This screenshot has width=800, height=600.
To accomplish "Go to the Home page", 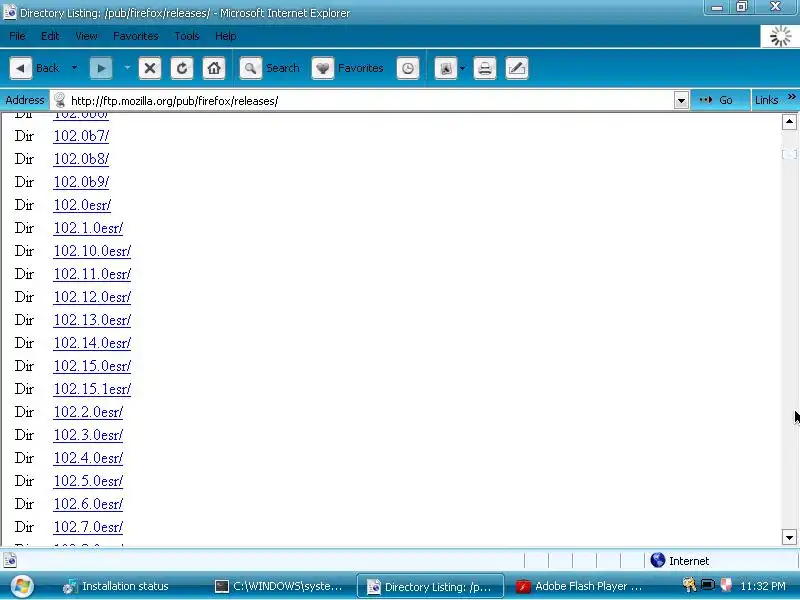I will click(x=214, y=68).
